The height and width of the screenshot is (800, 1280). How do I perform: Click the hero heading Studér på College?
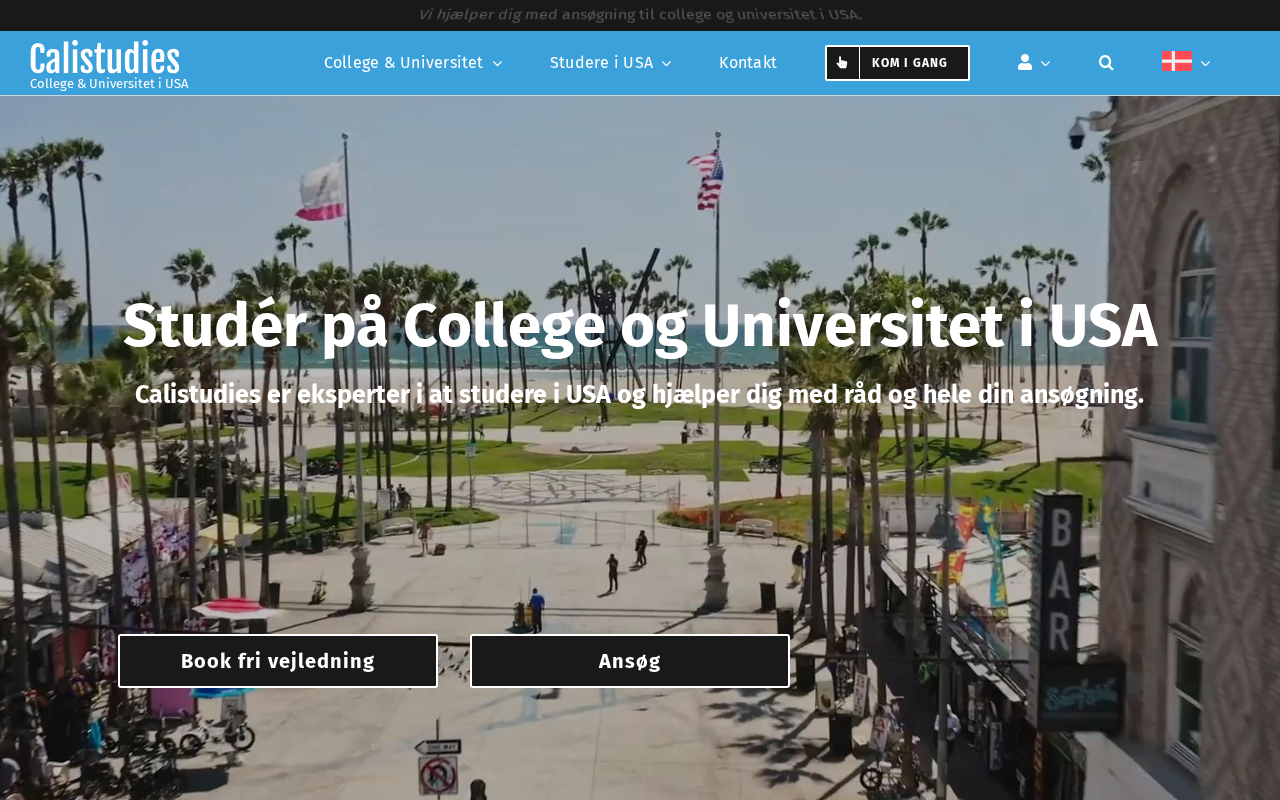(640, 326)
